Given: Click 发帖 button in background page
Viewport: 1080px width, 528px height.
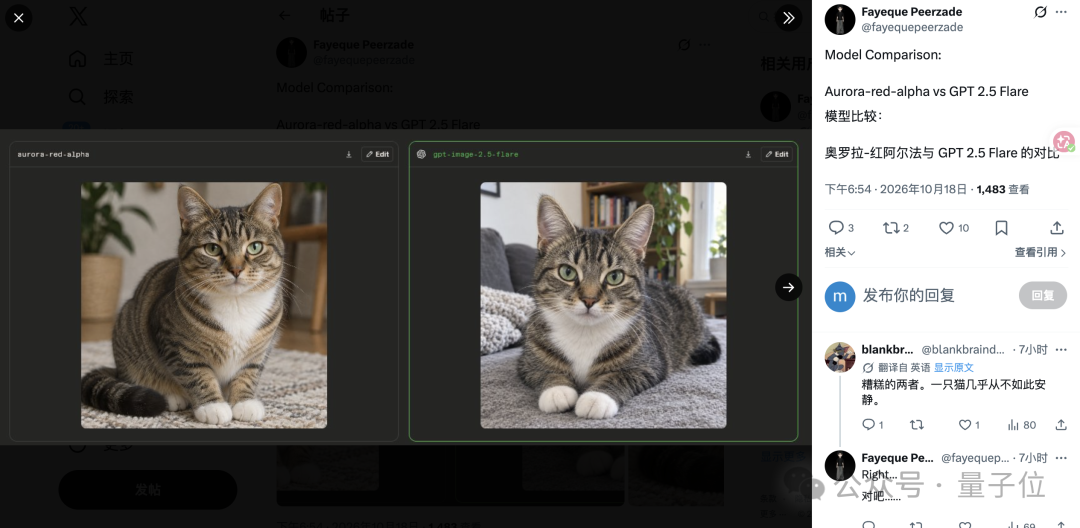Looking at the screenshot, I should (x=148, y=489).
